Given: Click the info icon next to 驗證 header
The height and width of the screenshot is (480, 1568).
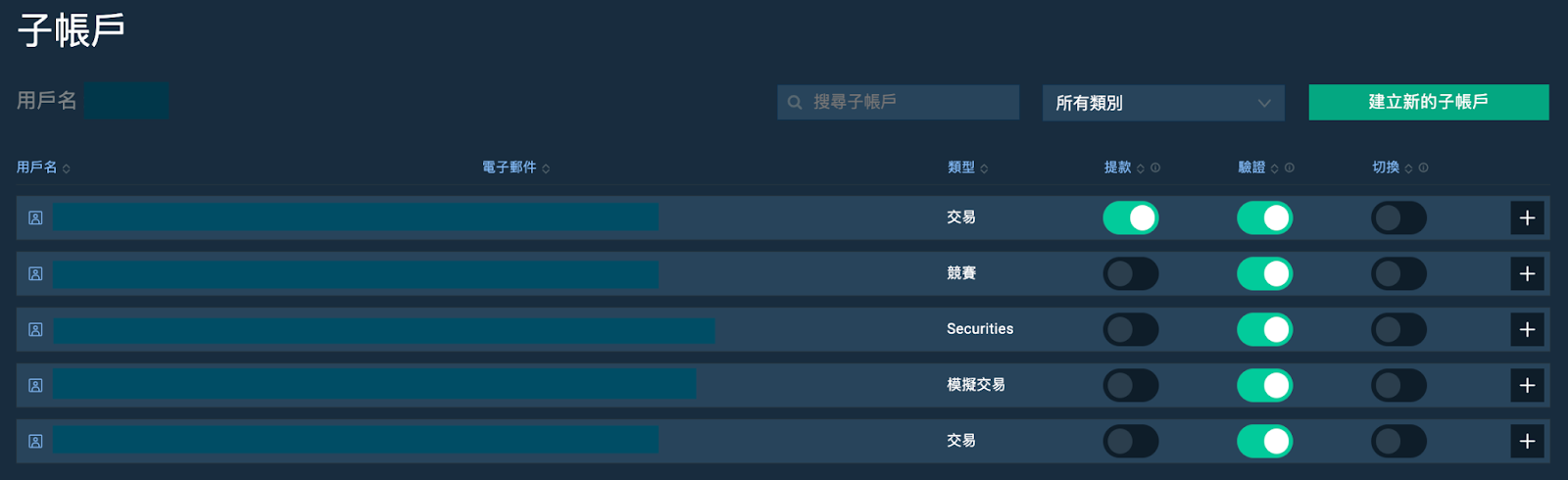Looking at the screenshot, I should (1290, 168).
